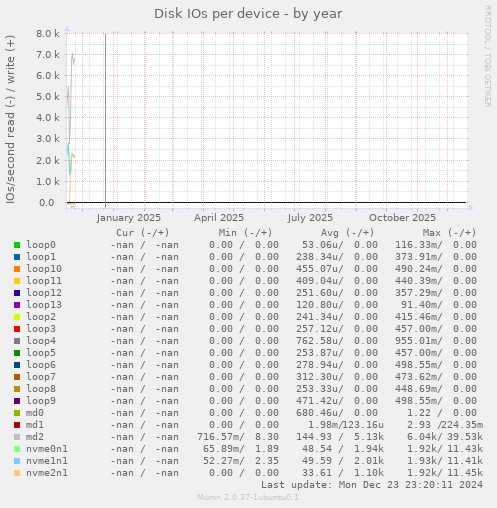Image resolution: width=497 pixels, height=508 pixels.
Task: Click the 'loop1' legend label
Action: pos(41,257)
